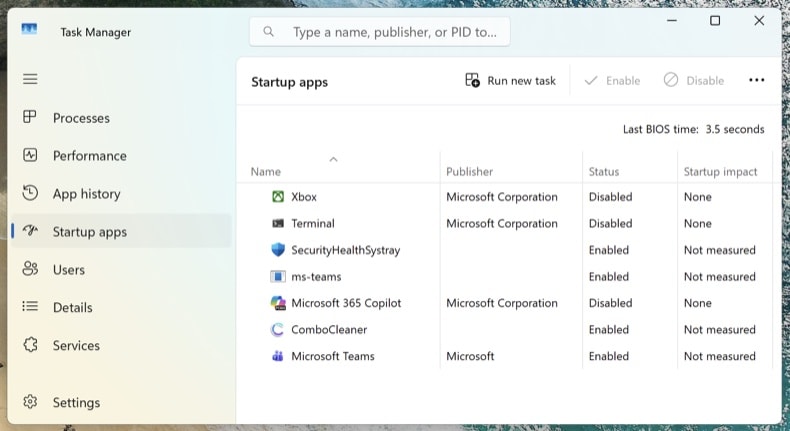The height and width of the screenshot is (431, 790).
Task: Click the Run new task button
Action: coord(510,81)
